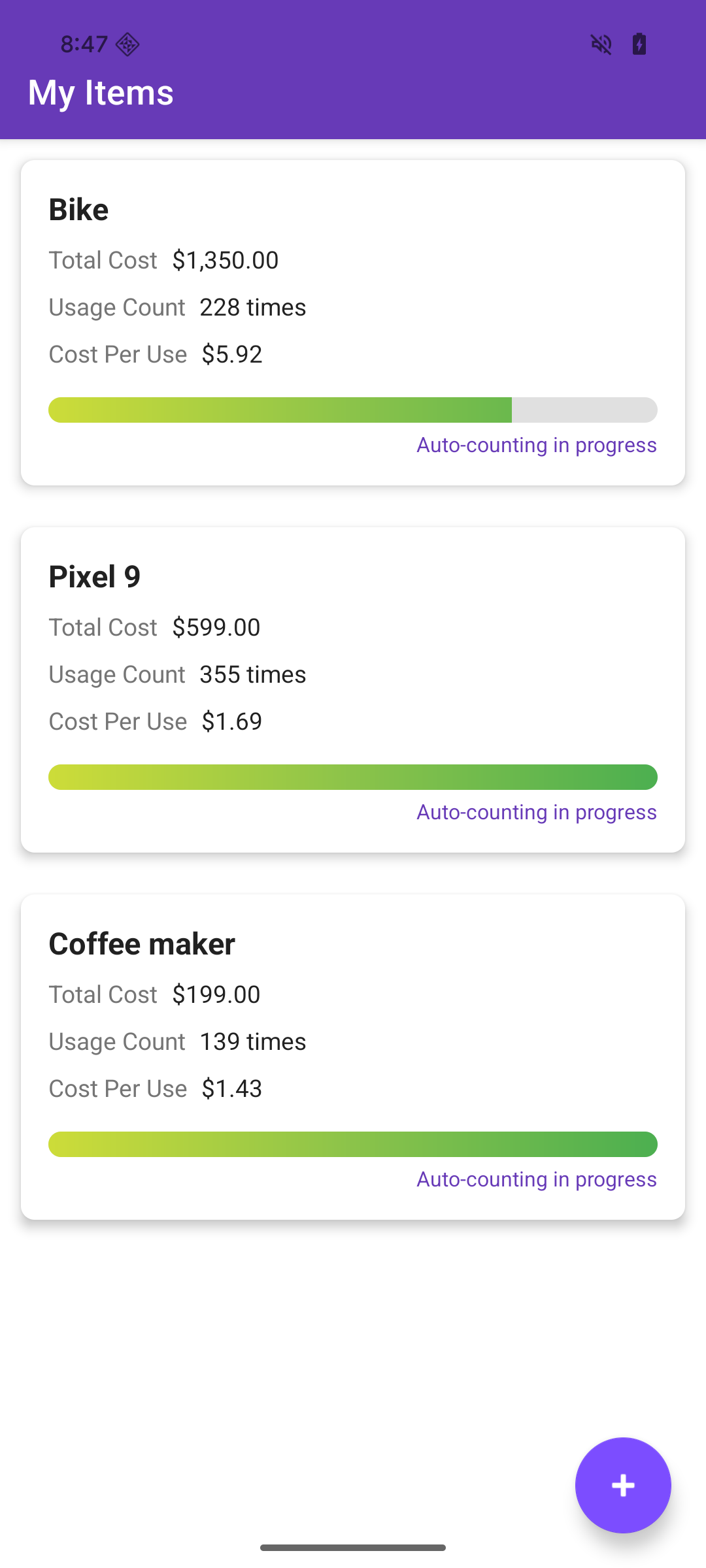
Task: Tap Bike's Auto-counting in progress link
Action: [537, 445]
